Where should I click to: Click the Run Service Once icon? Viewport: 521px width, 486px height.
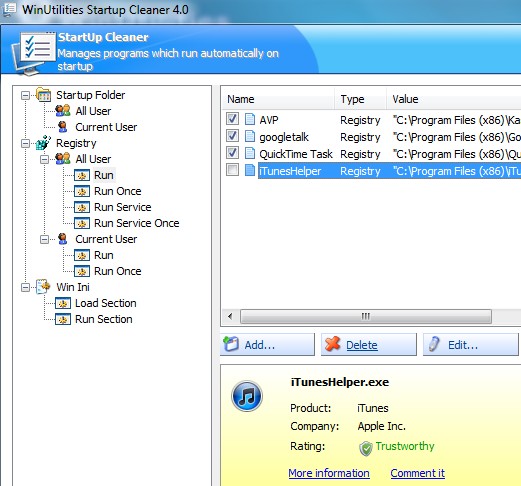click(x=82, y=223)
